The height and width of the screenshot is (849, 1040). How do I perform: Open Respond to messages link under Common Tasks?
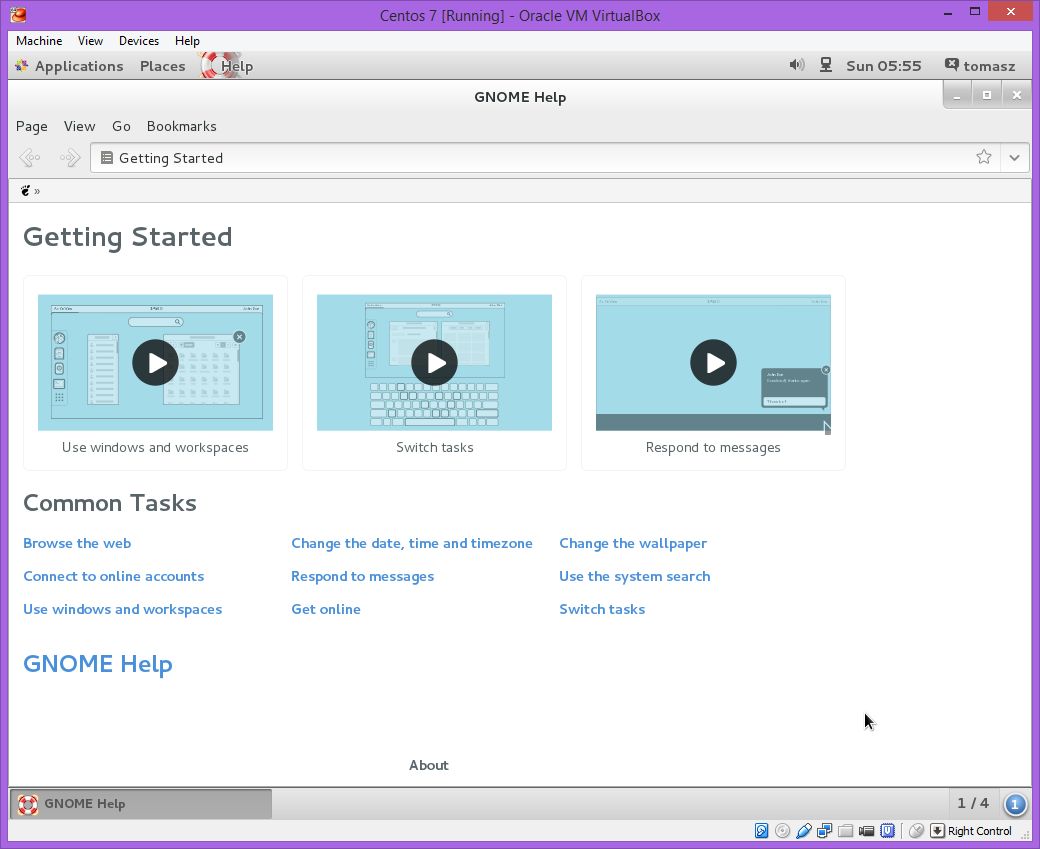362,576
